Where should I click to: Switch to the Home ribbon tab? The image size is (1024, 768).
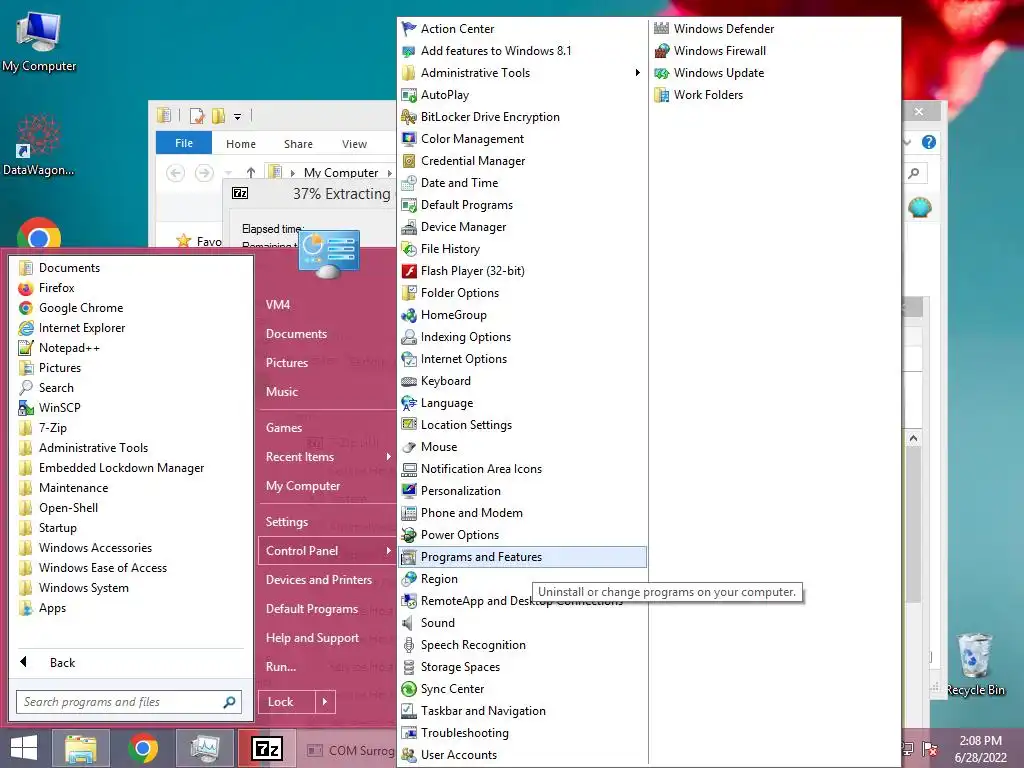click(x=241, y=144)
